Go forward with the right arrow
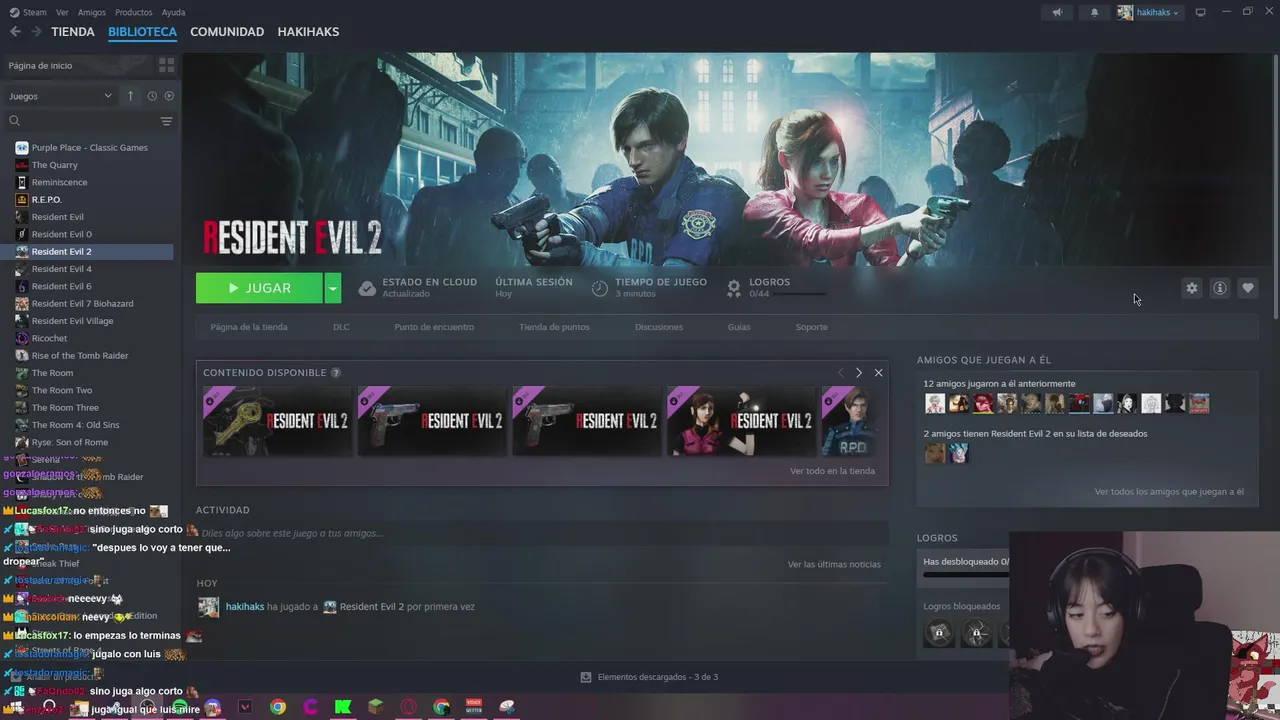Viewport: 1280px width, 720px height. (36, 32)
